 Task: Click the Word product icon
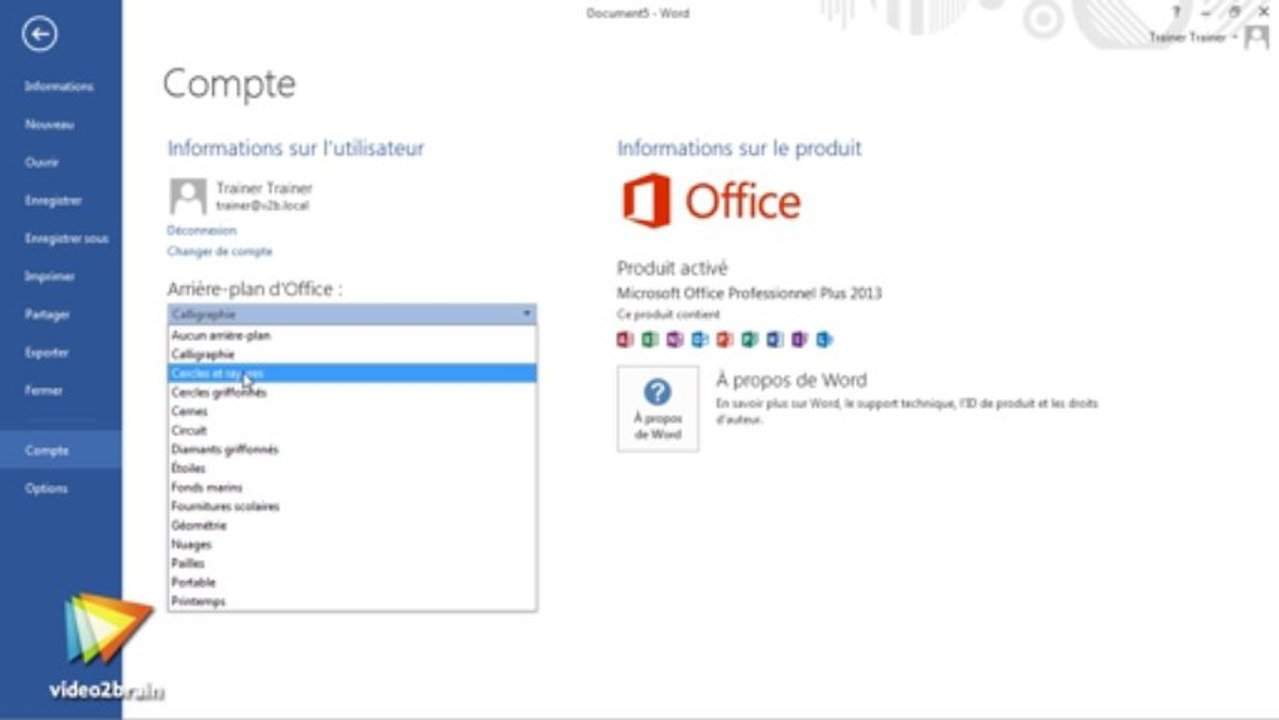click(x=775, y=340)
